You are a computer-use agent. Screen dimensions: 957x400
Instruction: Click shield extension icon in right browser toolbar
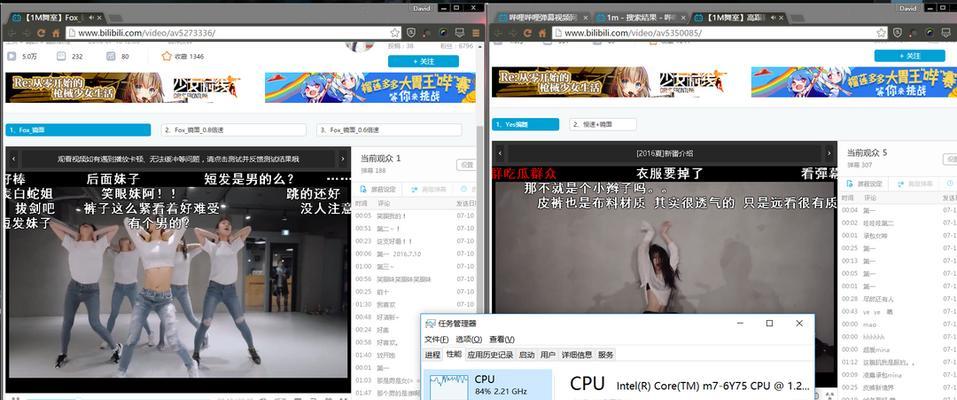pyautogui.click(x=898, y=33)
